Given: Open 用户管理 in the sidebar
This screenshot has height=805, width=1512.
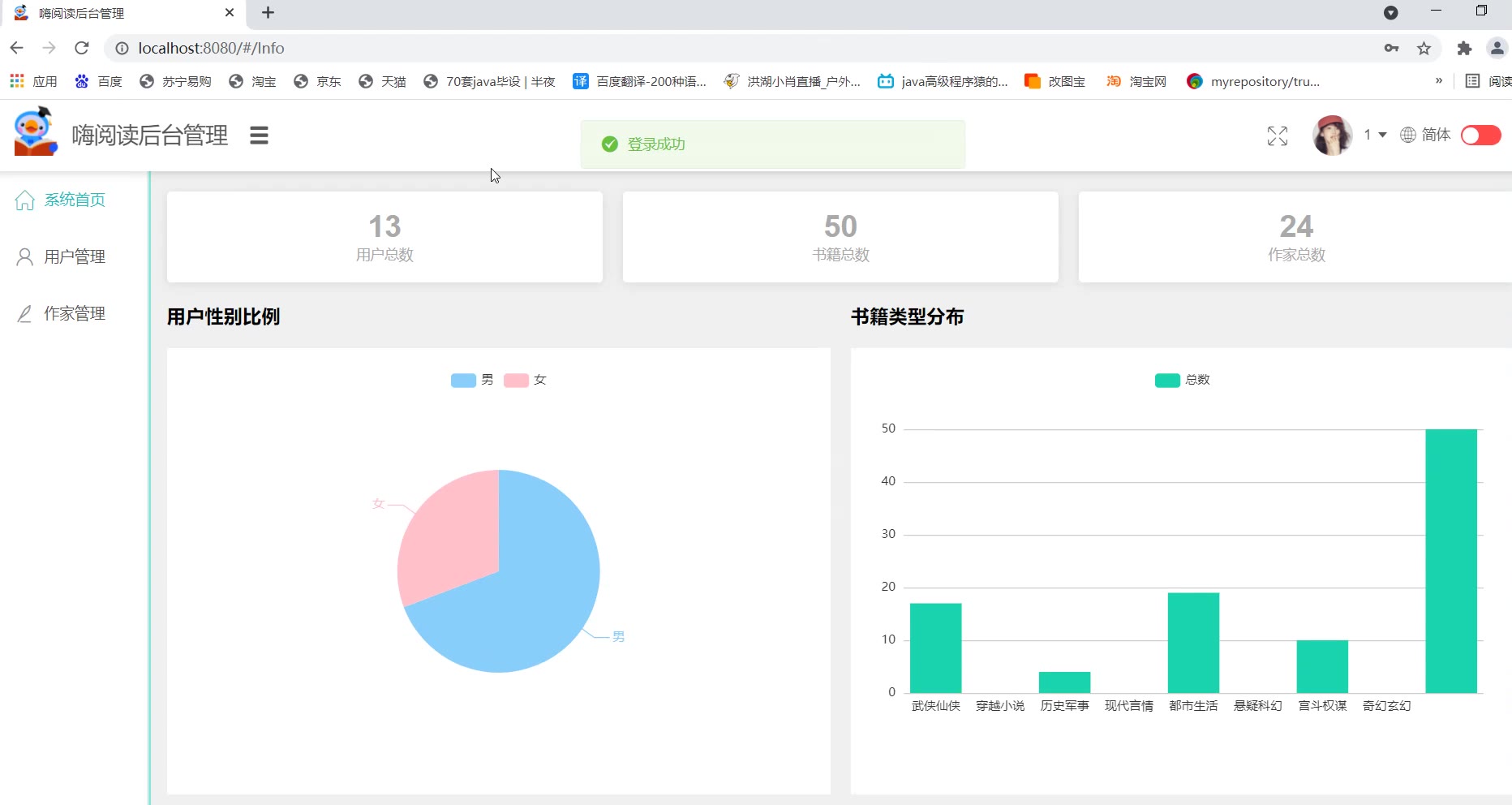Looking at the screenshot, I should coord(74,256).
